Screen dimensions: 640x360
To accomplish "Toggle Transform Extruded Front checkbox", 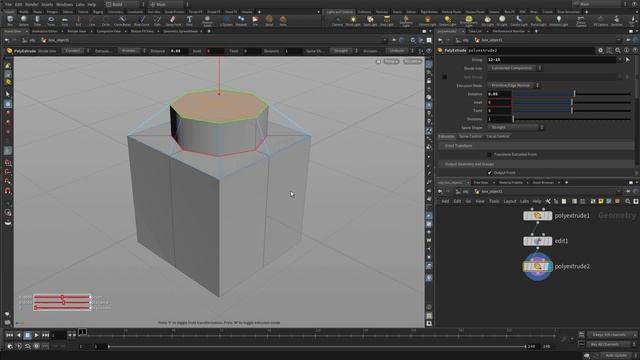I will (489, 155).
